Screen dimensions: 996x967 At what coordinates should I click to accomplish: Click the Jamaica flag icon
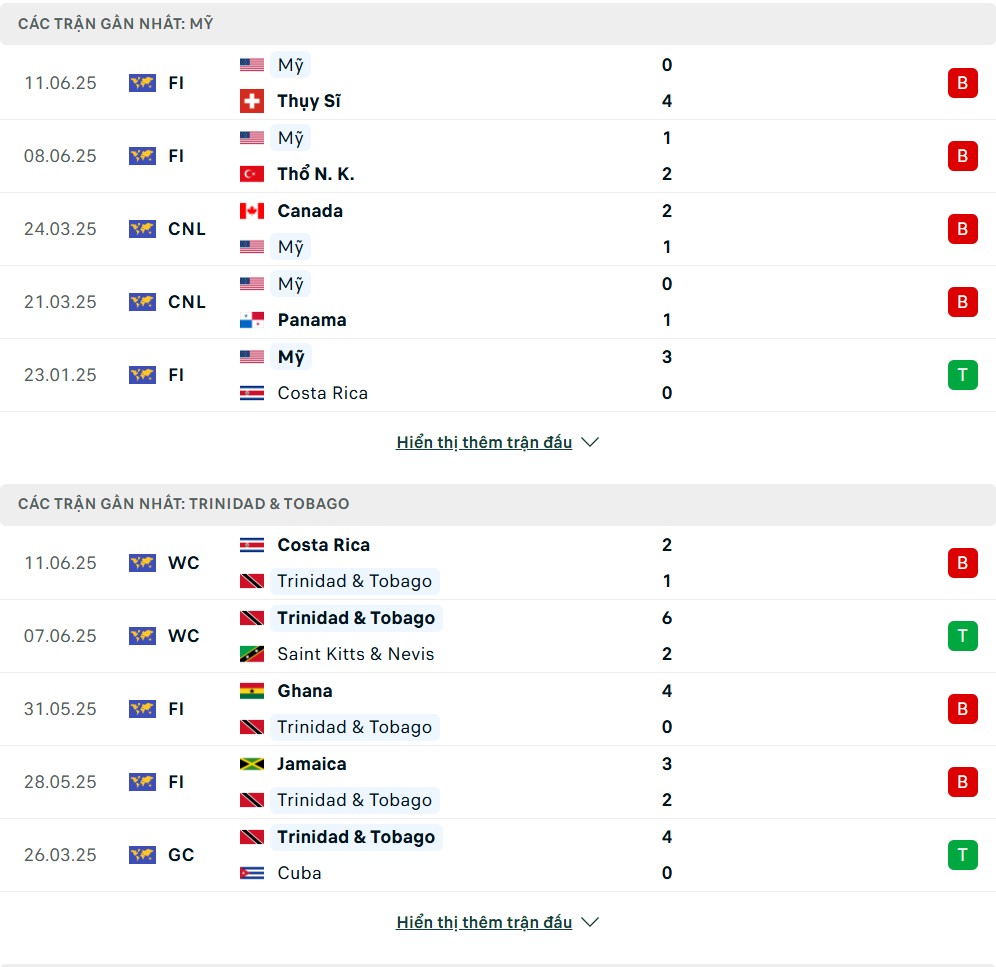(x=252, y=764)
